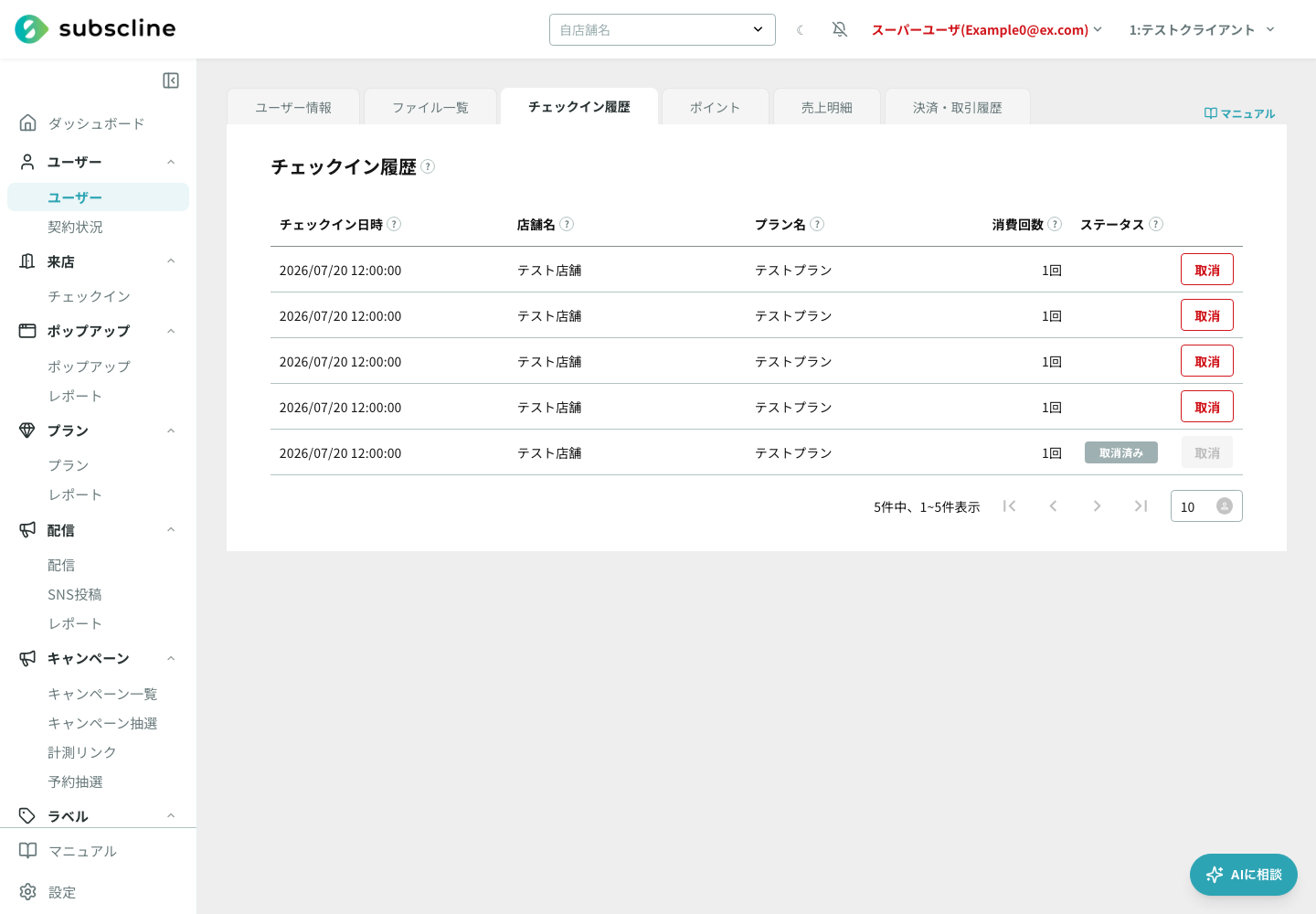The height and width of the screenshot is (914, 1316).
Task: Open the rows-per-page 10 selector
Action: (x=1206, y=506)
